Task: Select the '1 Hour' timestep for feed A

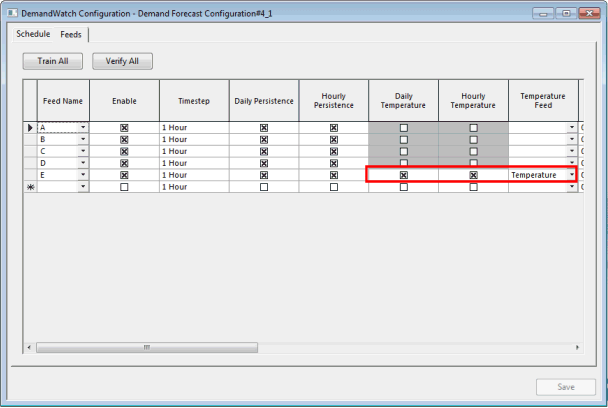Action: coord(194,128)
